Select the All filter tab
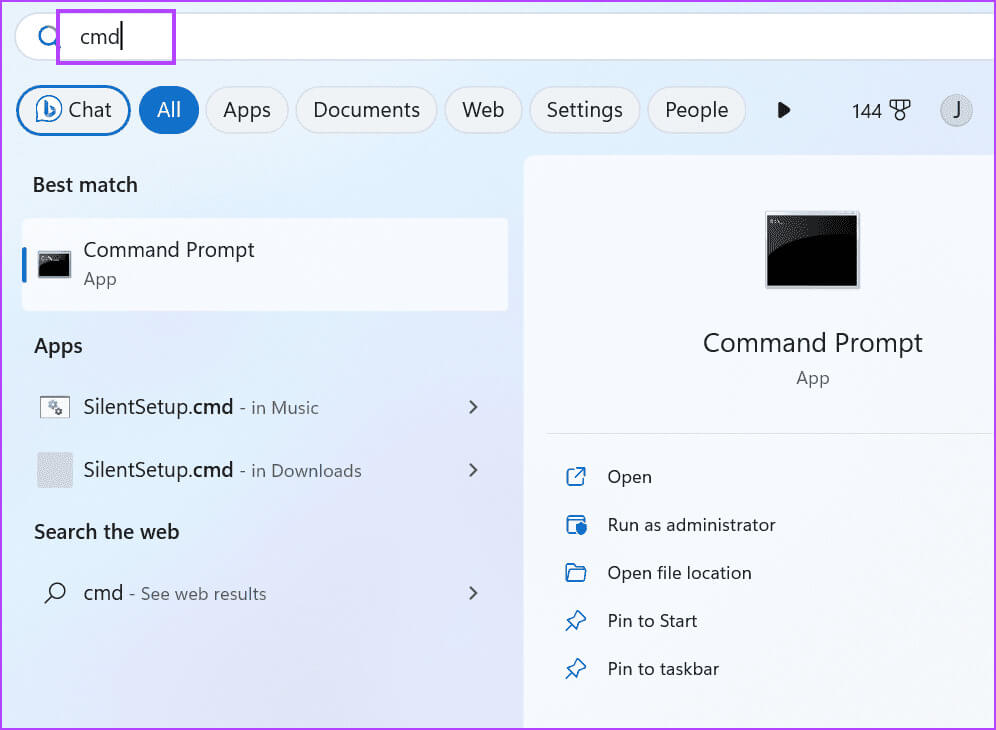The height and width of the screenshot is (730, 996). (169, 110)
